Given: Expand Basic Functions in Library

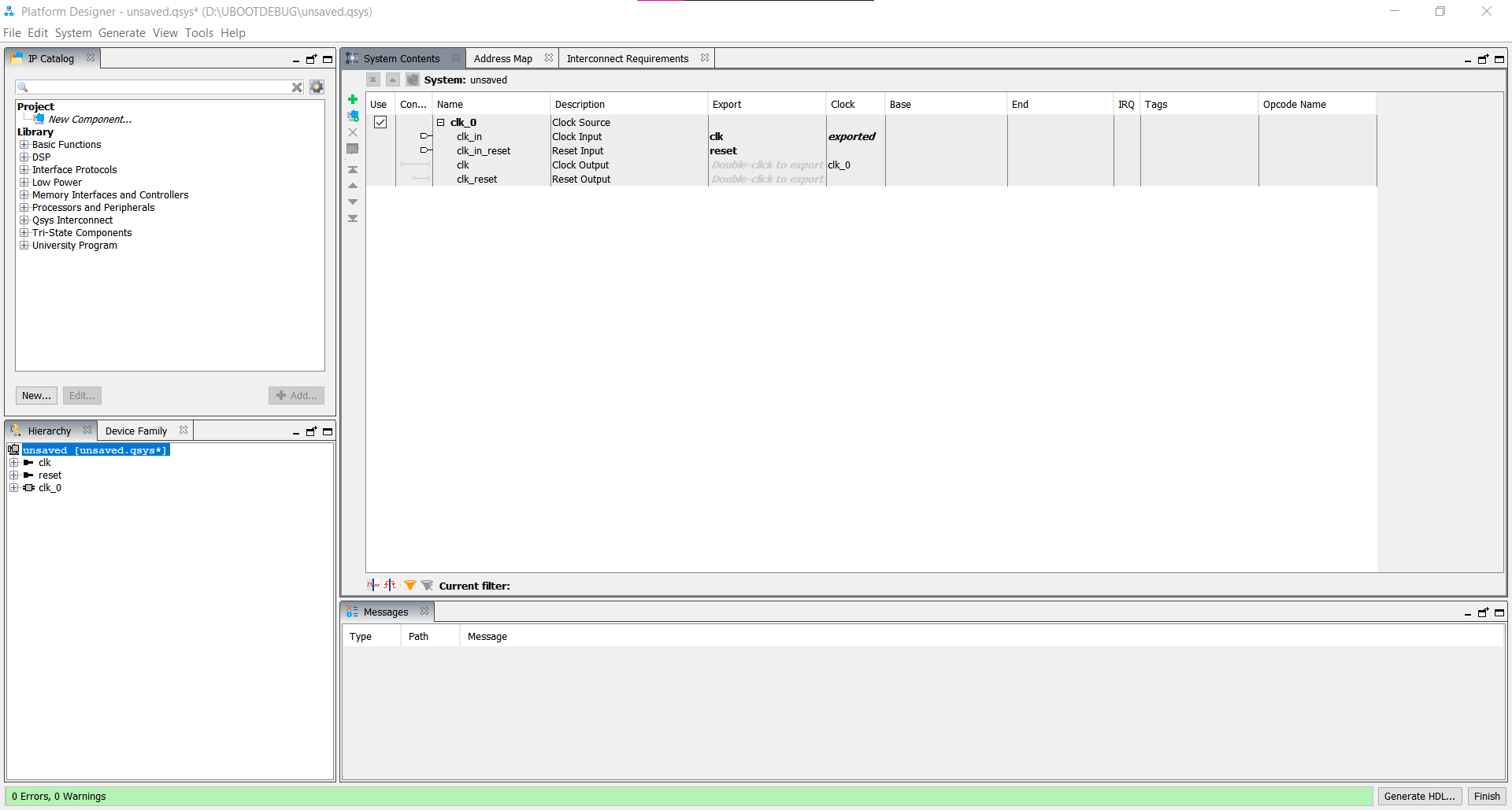Looking at the screenshot, I should [24, 144].
